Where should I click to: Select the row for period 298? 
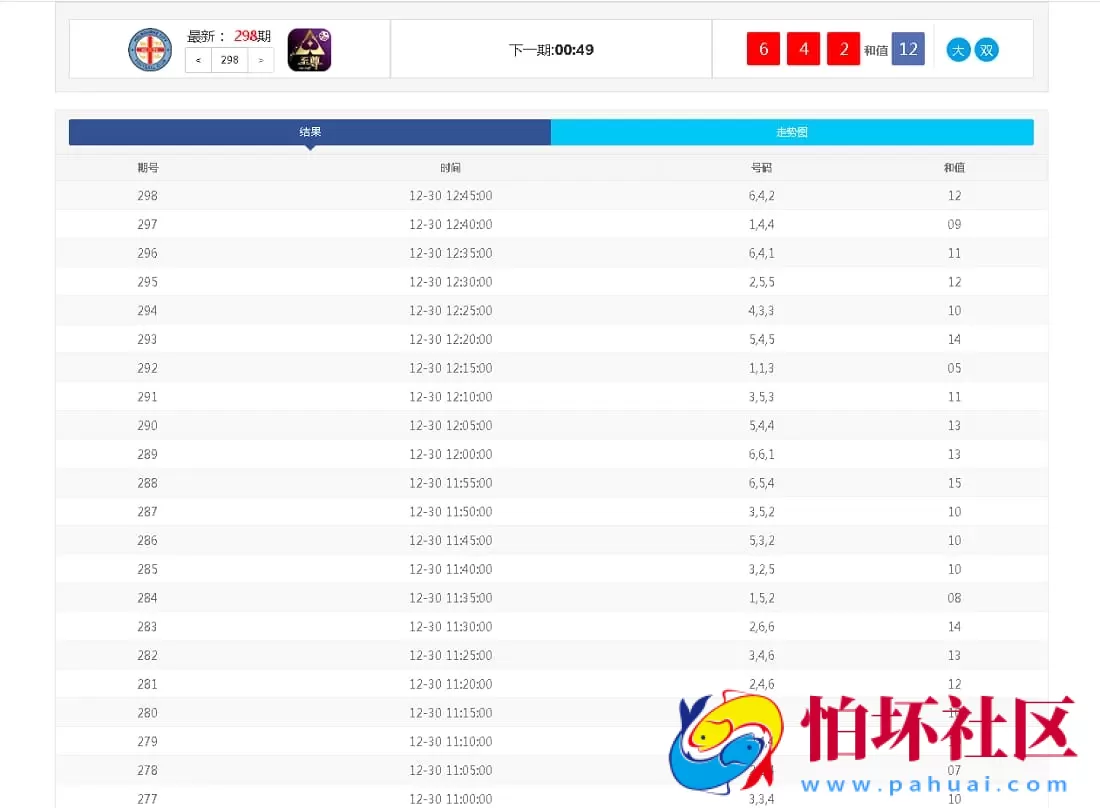pyautogui.click(x=550, y=196)
